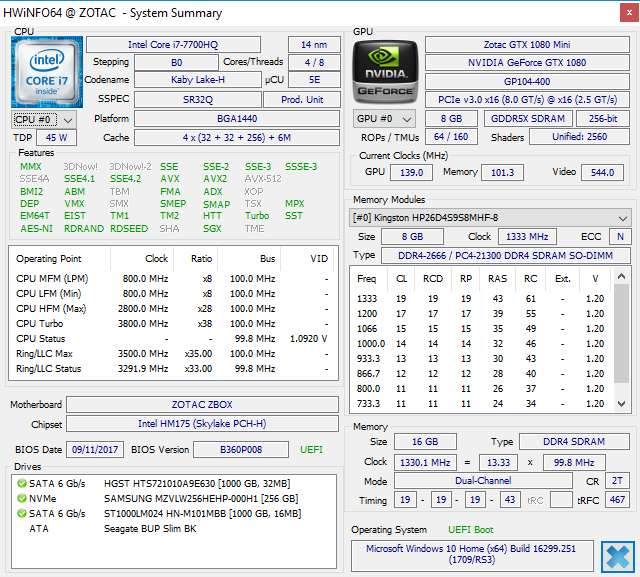Click the AVX2 feature label
The height and width of the screenshot is (577, 640).
click(215, 179)
